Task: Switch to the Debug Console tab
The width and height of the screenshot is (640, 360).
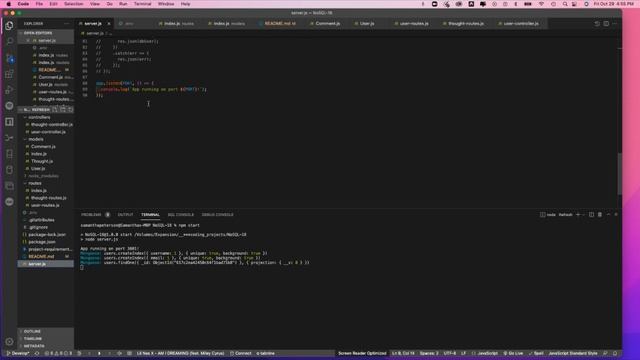Action: click(x=218, y=215)
